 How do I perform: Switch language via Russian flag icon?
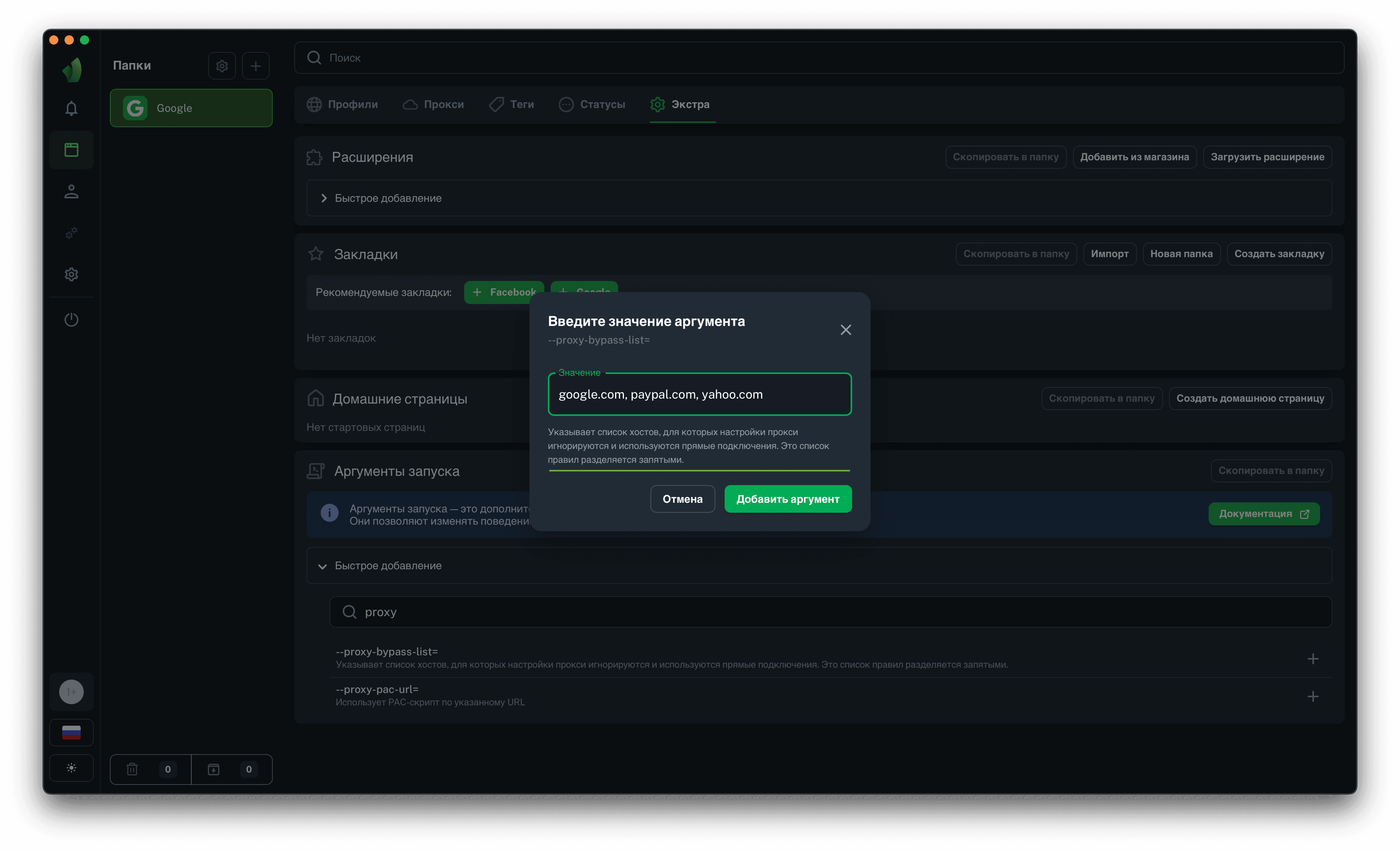71,732
